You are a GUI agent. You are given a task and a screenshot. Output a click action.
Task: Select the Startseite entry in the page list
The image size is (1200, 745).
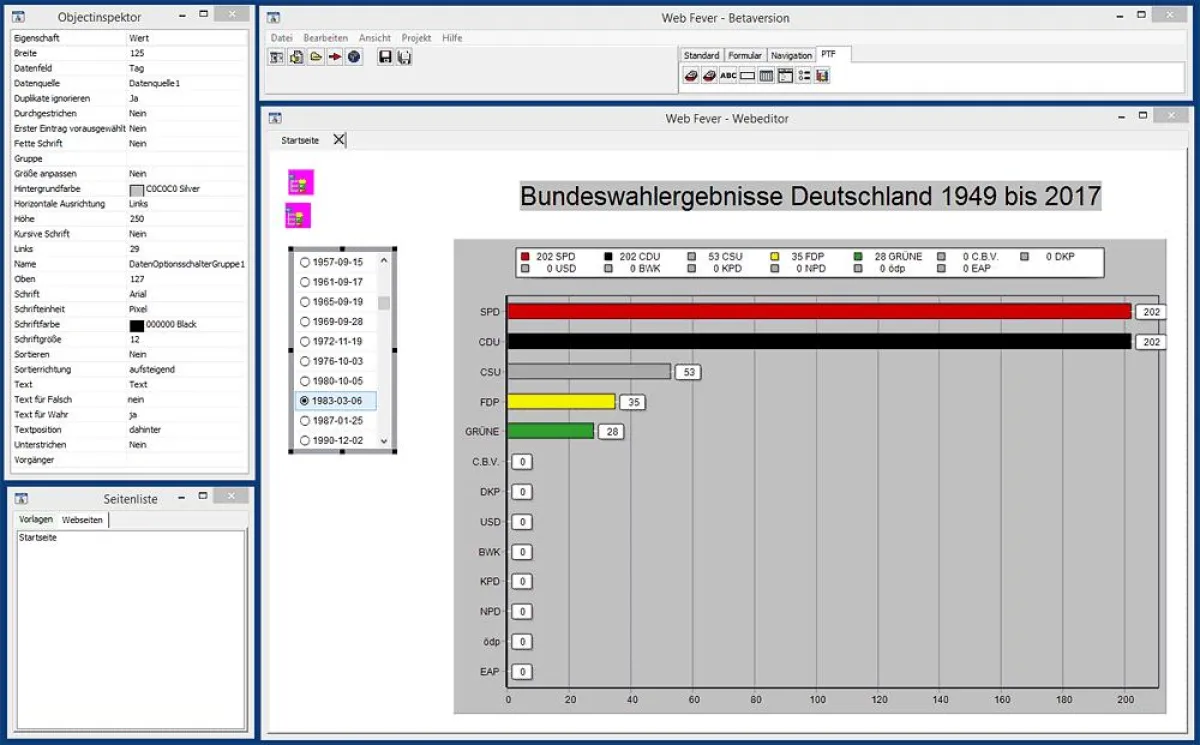pyautogui.click(x=36, y=537)
